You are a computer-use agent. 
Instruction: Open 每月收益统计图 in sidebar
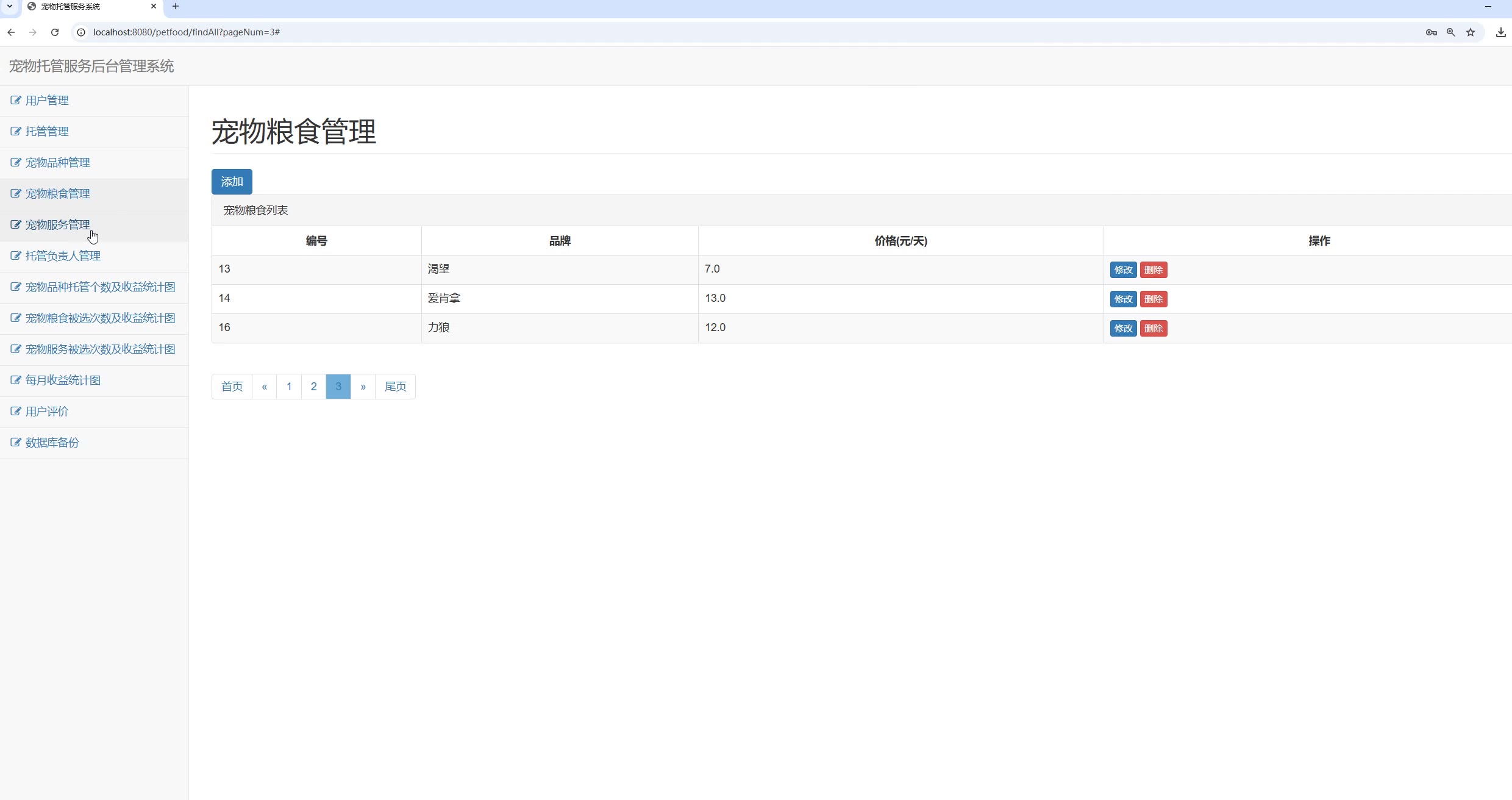coord(63,380)
